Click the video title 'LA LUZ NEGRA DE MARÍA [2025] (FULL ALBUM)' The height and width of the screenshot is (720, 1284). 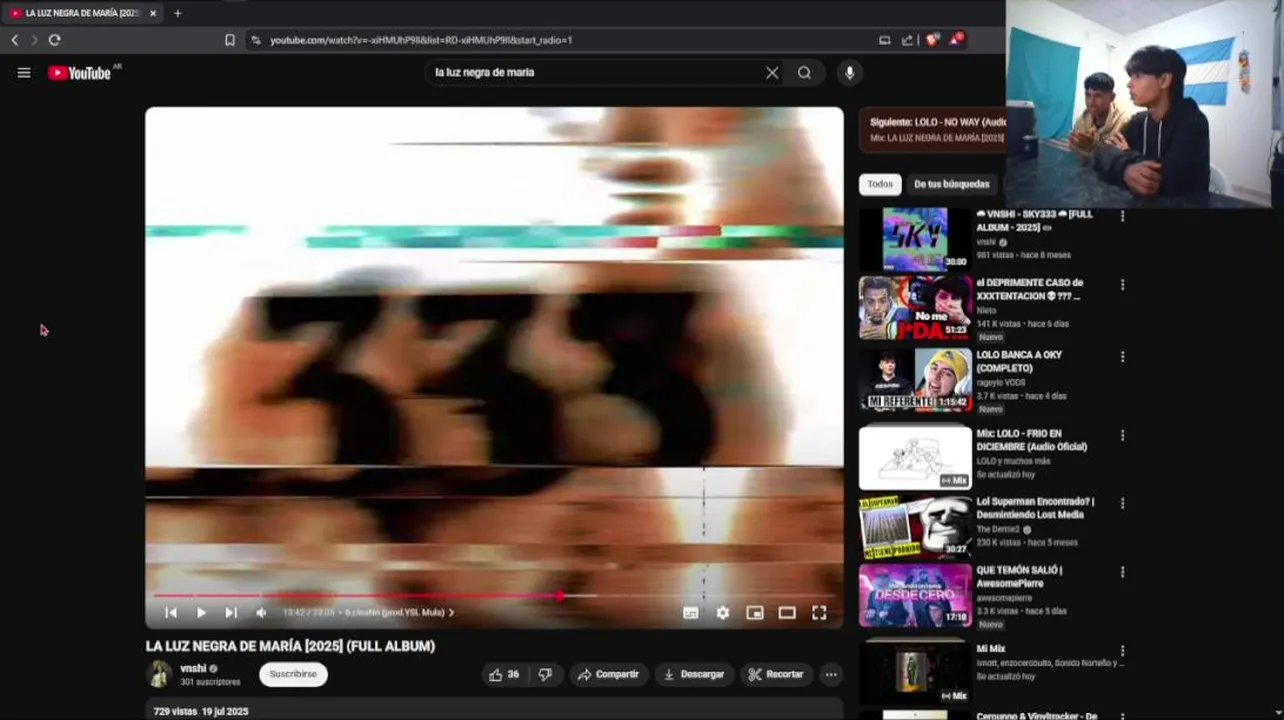pos(290,646)
